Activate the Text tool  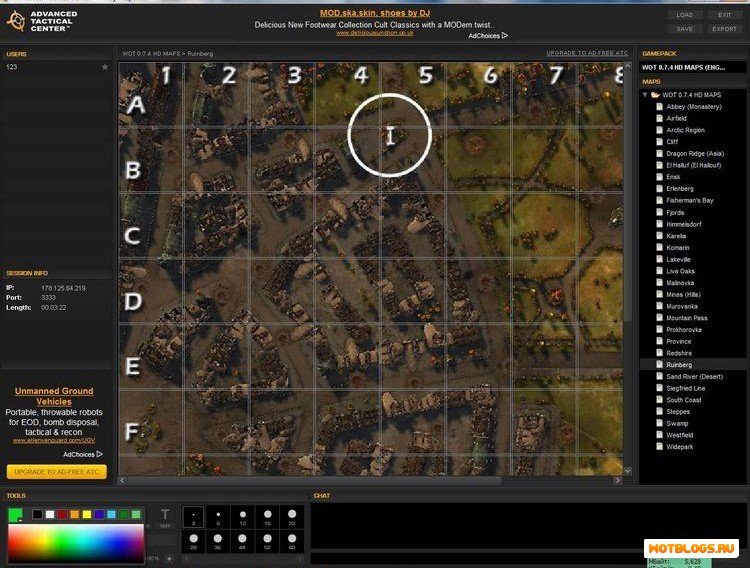pos(165,517)
